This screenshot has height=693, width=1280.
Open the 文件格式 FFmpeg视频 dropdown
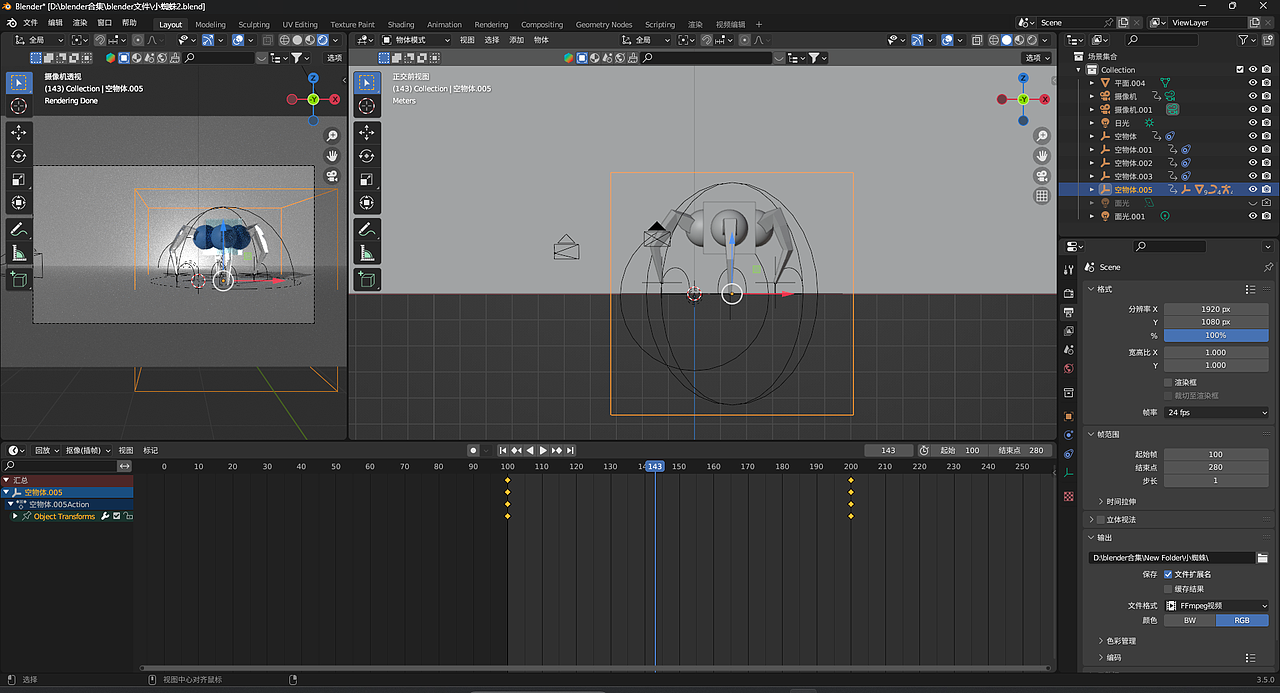1216,605
